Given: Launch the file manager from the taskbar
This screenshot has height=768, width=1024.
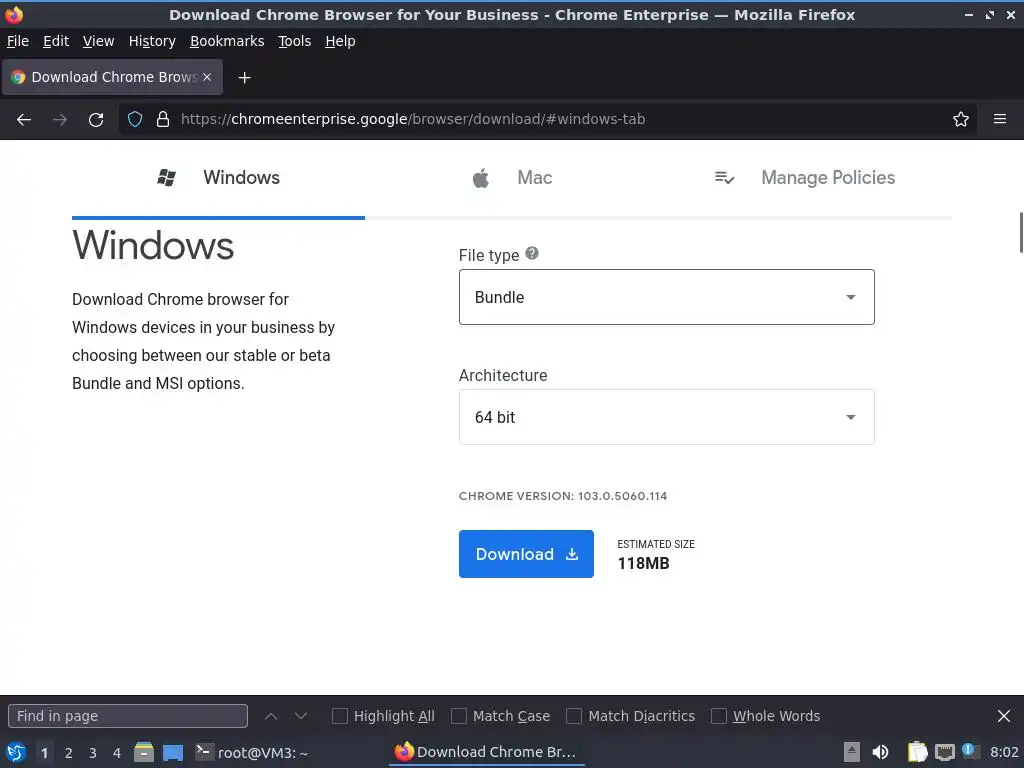Looking at the screenshot, I should 144,752.
